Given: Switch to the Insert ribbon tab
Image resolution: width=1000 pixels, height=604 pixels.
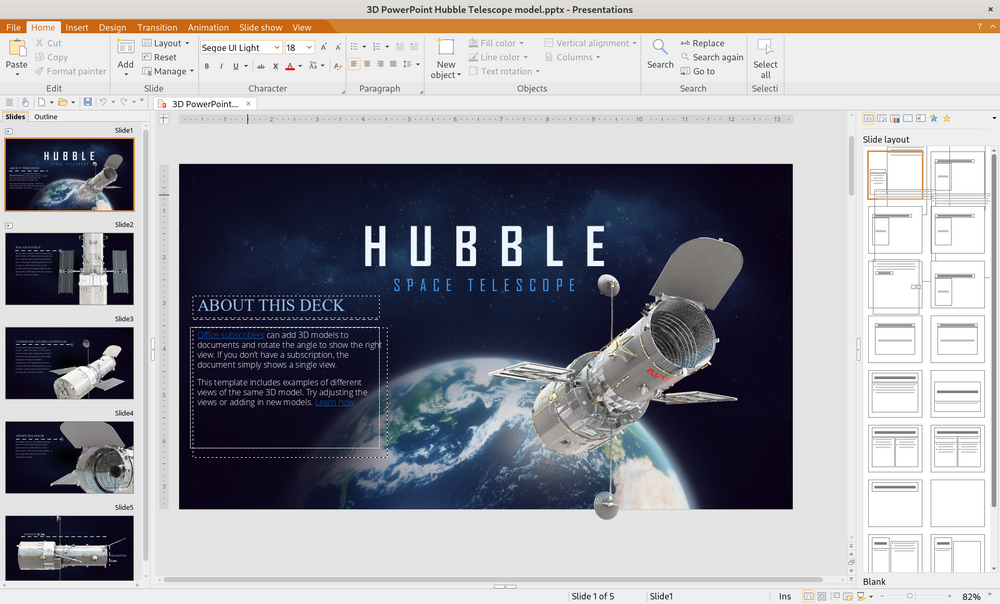Looking at the screenshot, I should (x=77, y=27).
